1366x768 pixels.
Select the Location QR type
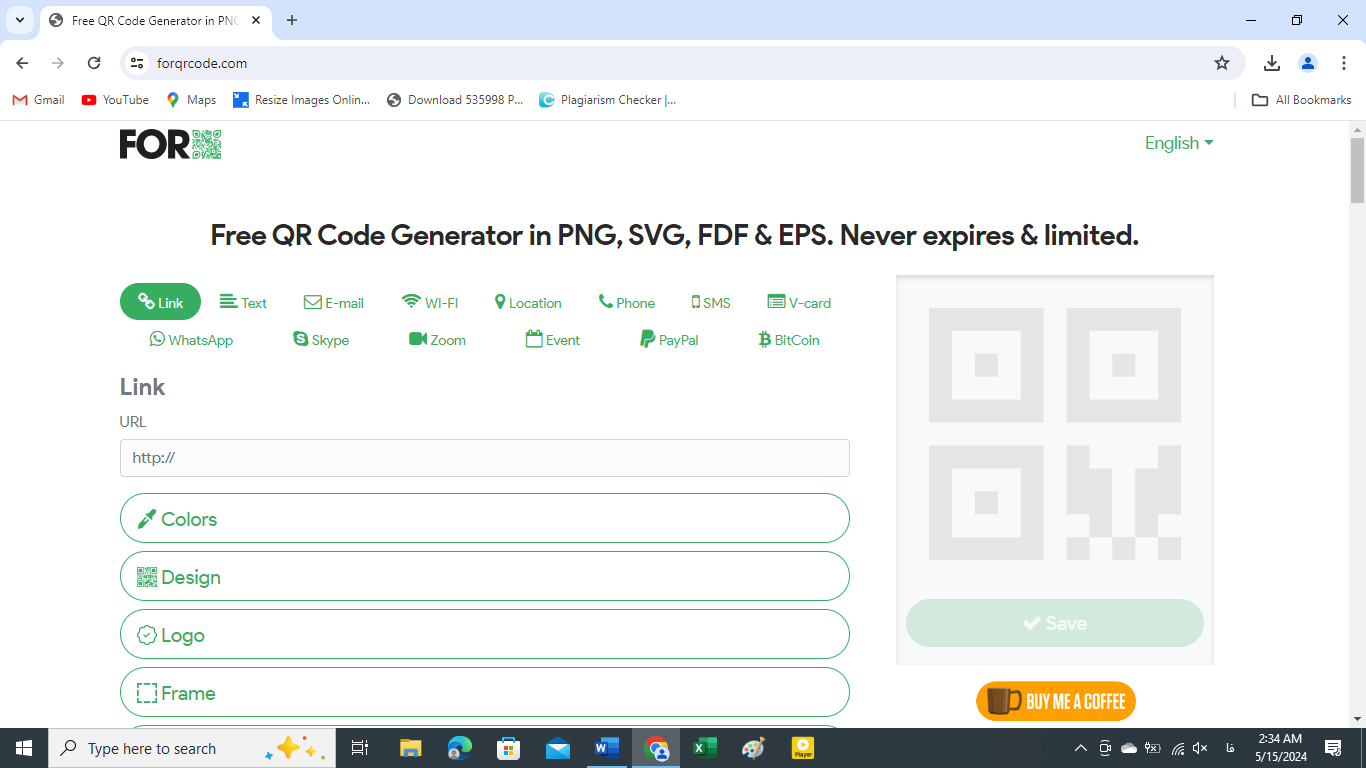(x=528, y=302)
